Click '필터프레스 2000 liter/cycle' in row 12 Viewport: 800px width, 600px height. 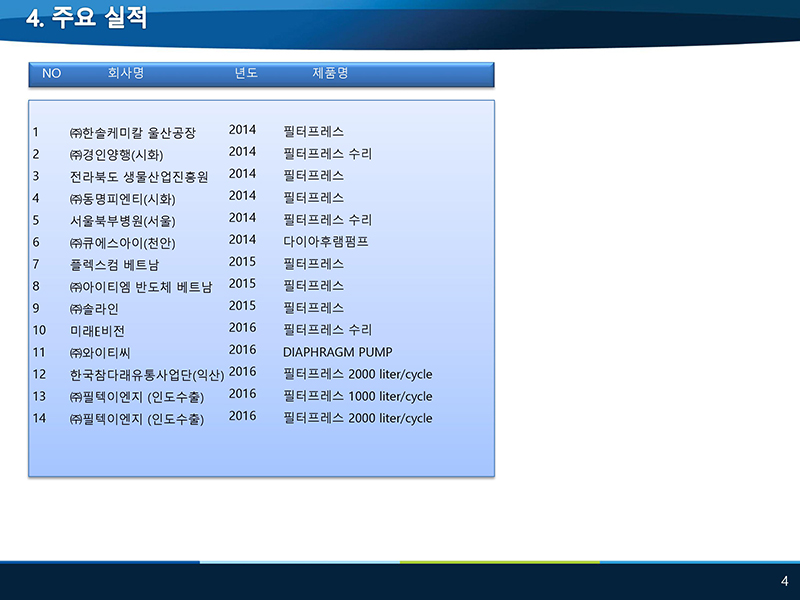(x=358, y=374)
